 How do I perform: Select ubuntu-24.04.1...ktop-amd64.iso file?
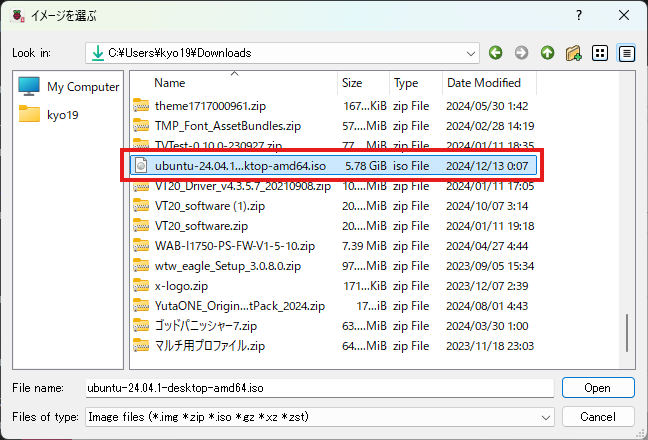(x=333, y=166)
